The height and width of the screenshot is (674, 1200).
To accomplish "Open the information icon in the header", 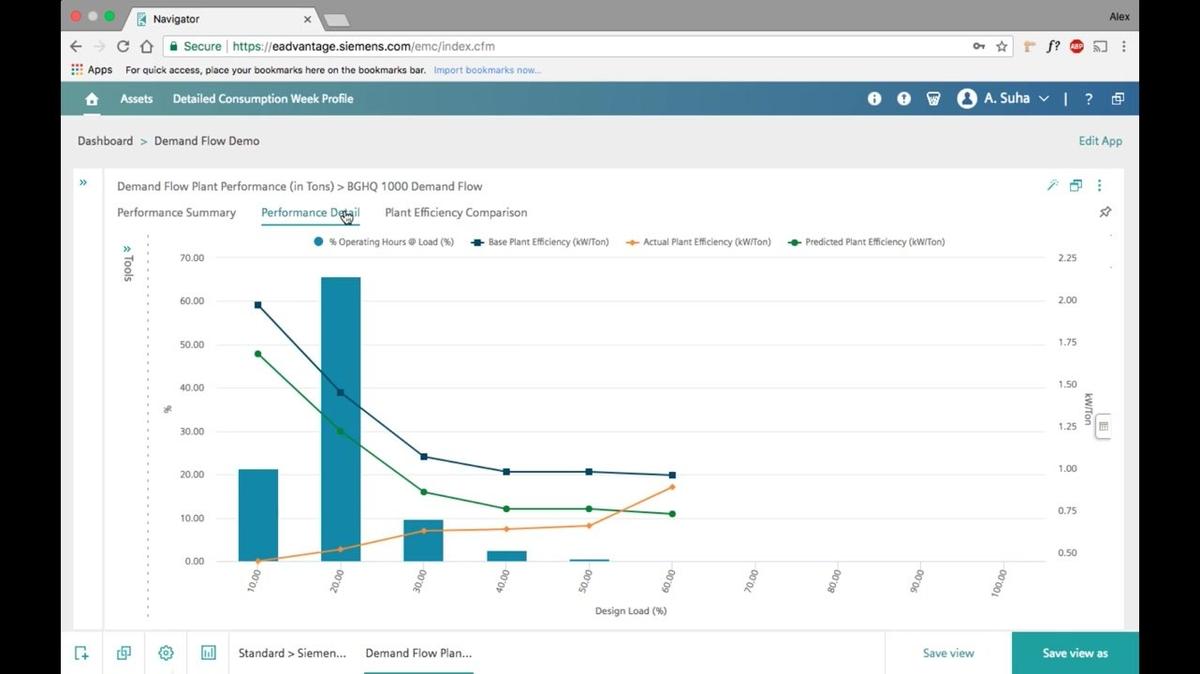I will [875, 99].
